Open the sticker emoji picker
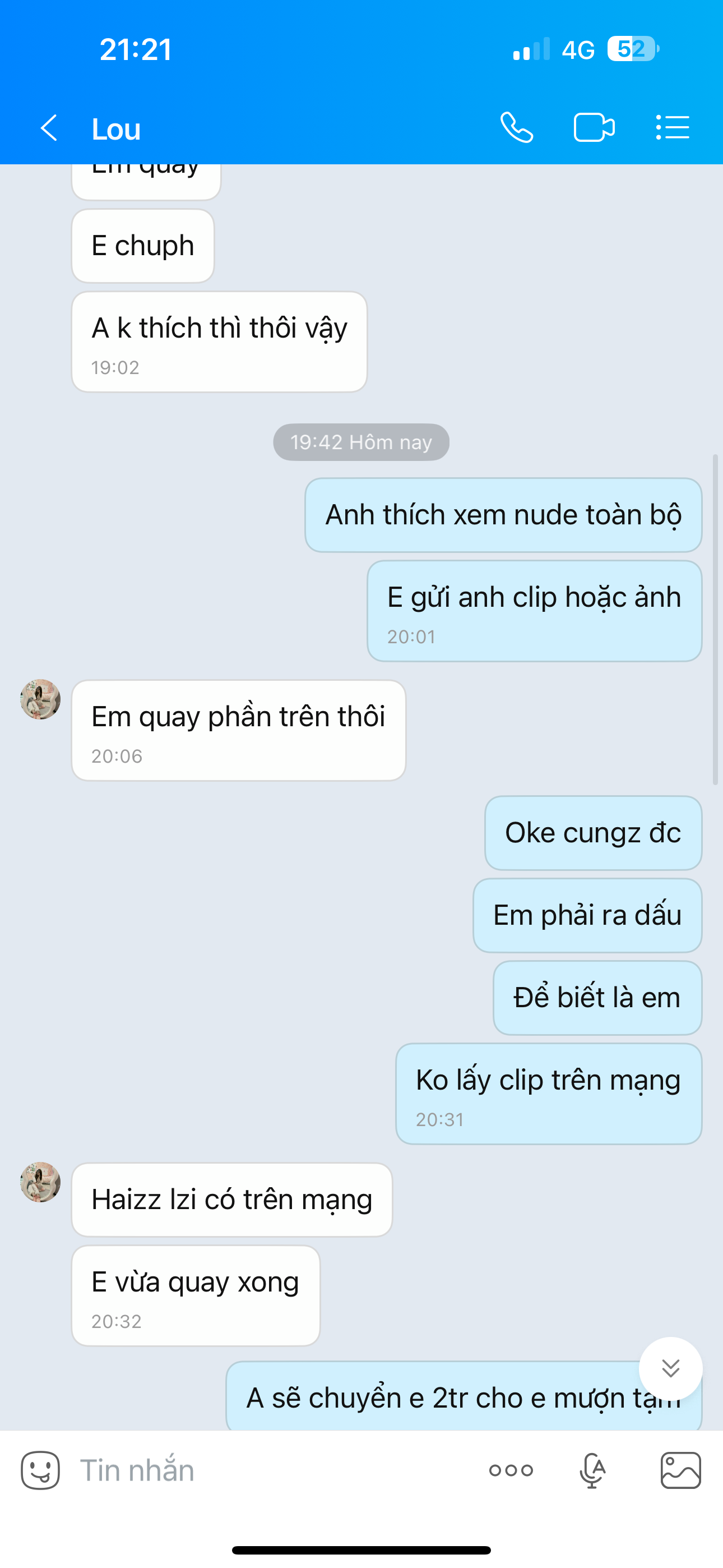723x1568 pixels. click(40, 1470)
